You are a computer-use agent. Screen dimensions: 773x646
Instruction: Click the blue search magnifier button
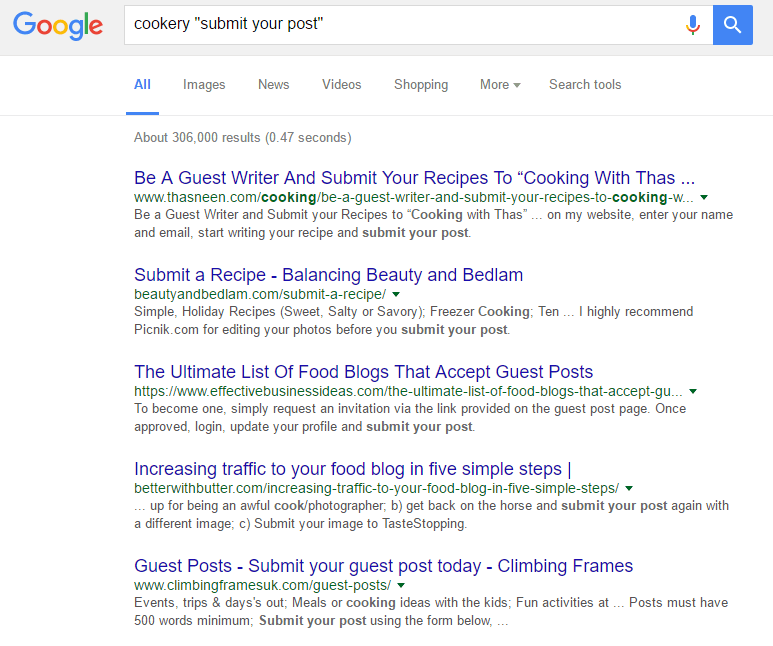click(733, 25)
